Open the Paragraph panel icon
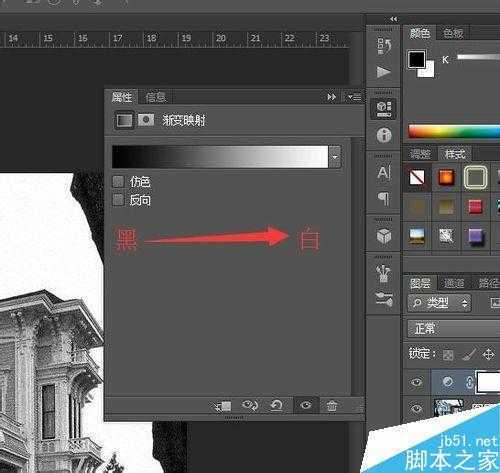 tap(384, 198)
